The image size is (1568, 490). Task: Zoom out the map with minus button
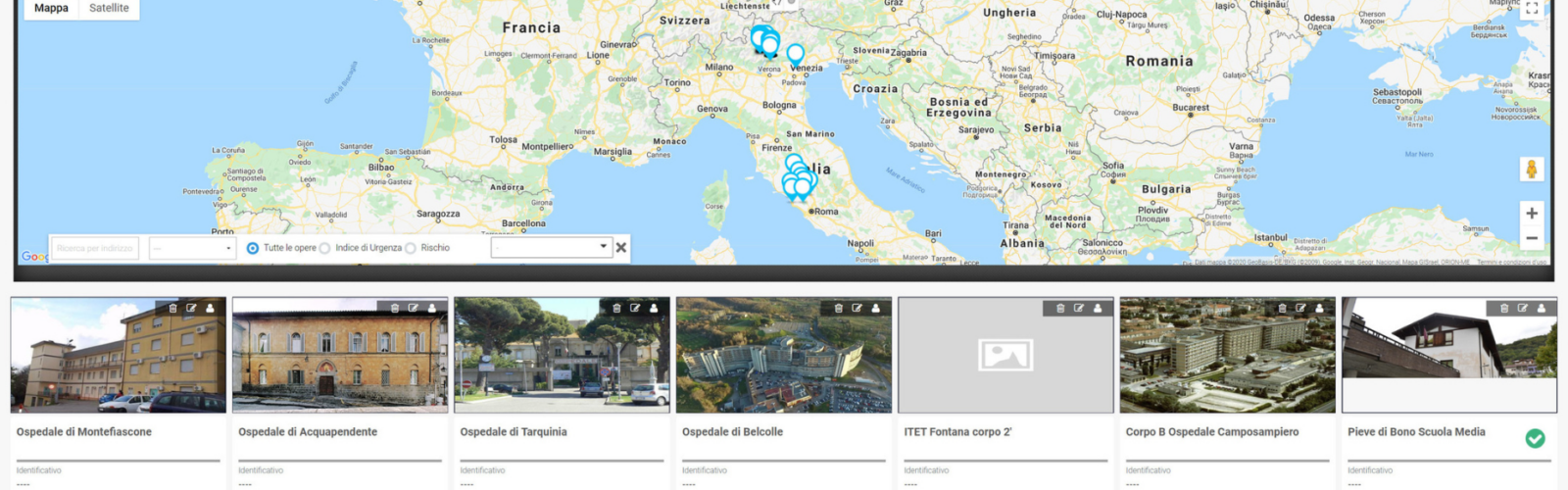pos(1532,238)
